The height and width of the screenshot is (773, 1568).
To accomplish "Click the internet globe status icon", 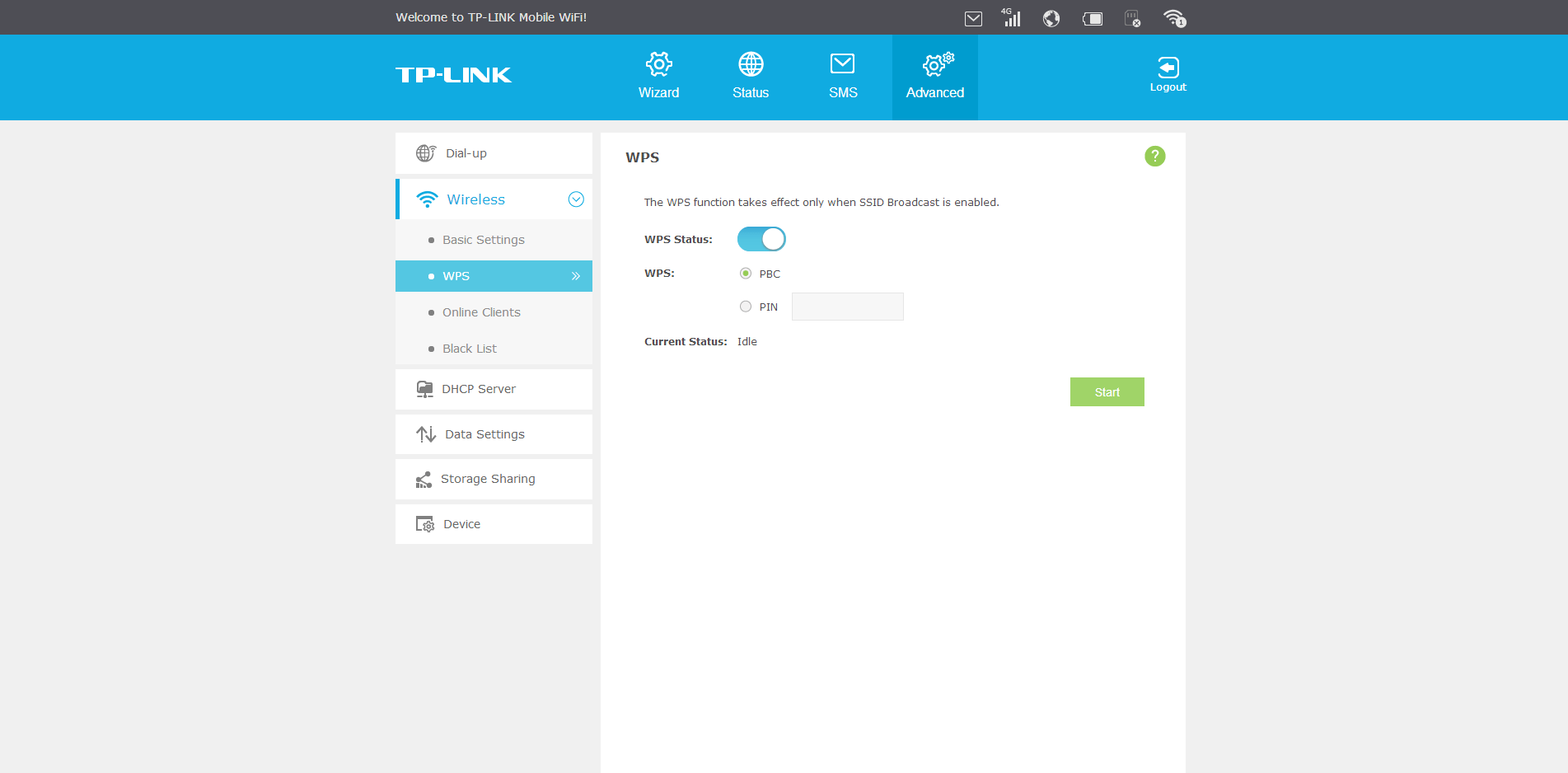I will 1051,18.
